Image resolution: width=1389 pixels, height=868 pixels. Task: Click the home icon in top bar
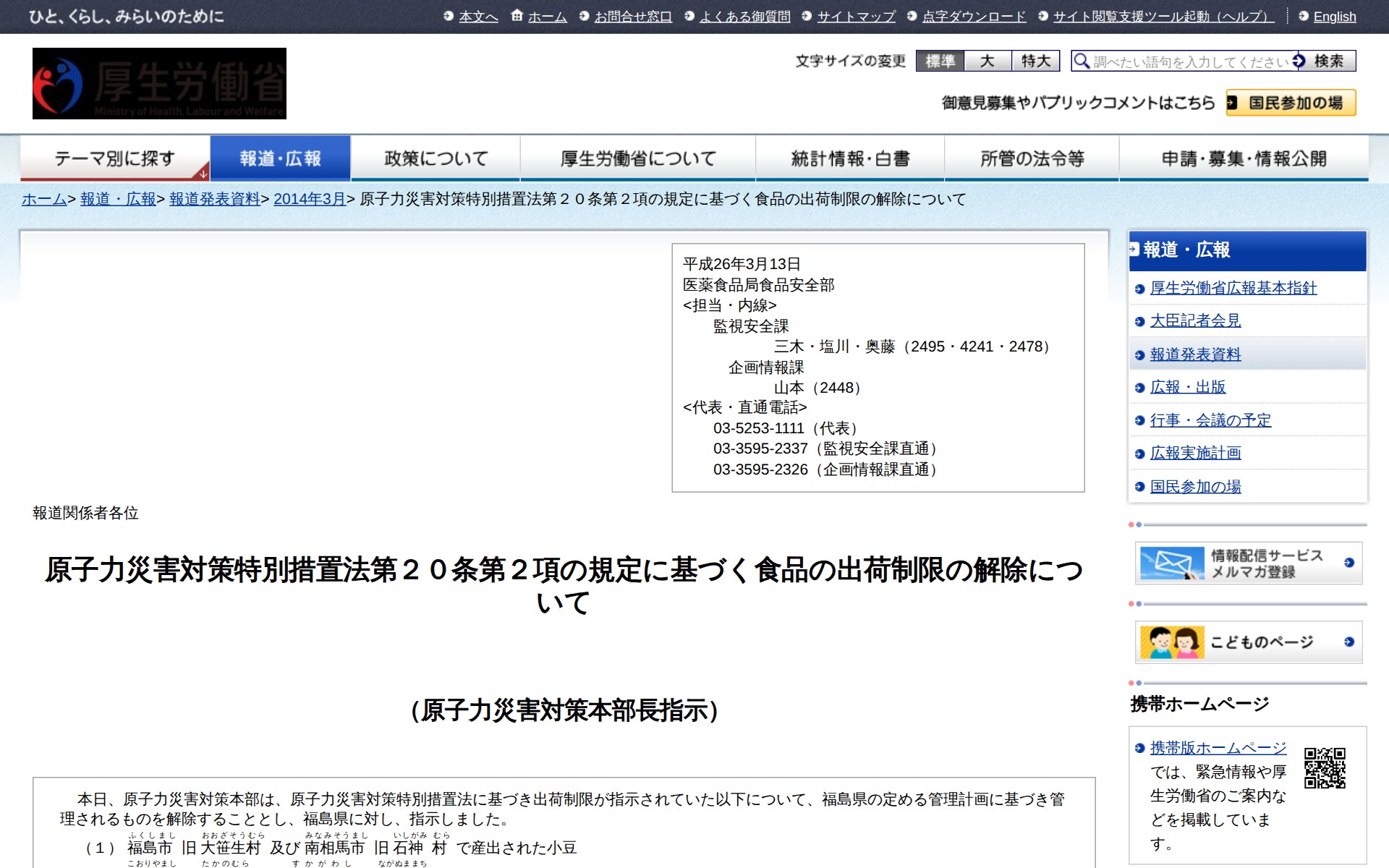click(517, 15)
